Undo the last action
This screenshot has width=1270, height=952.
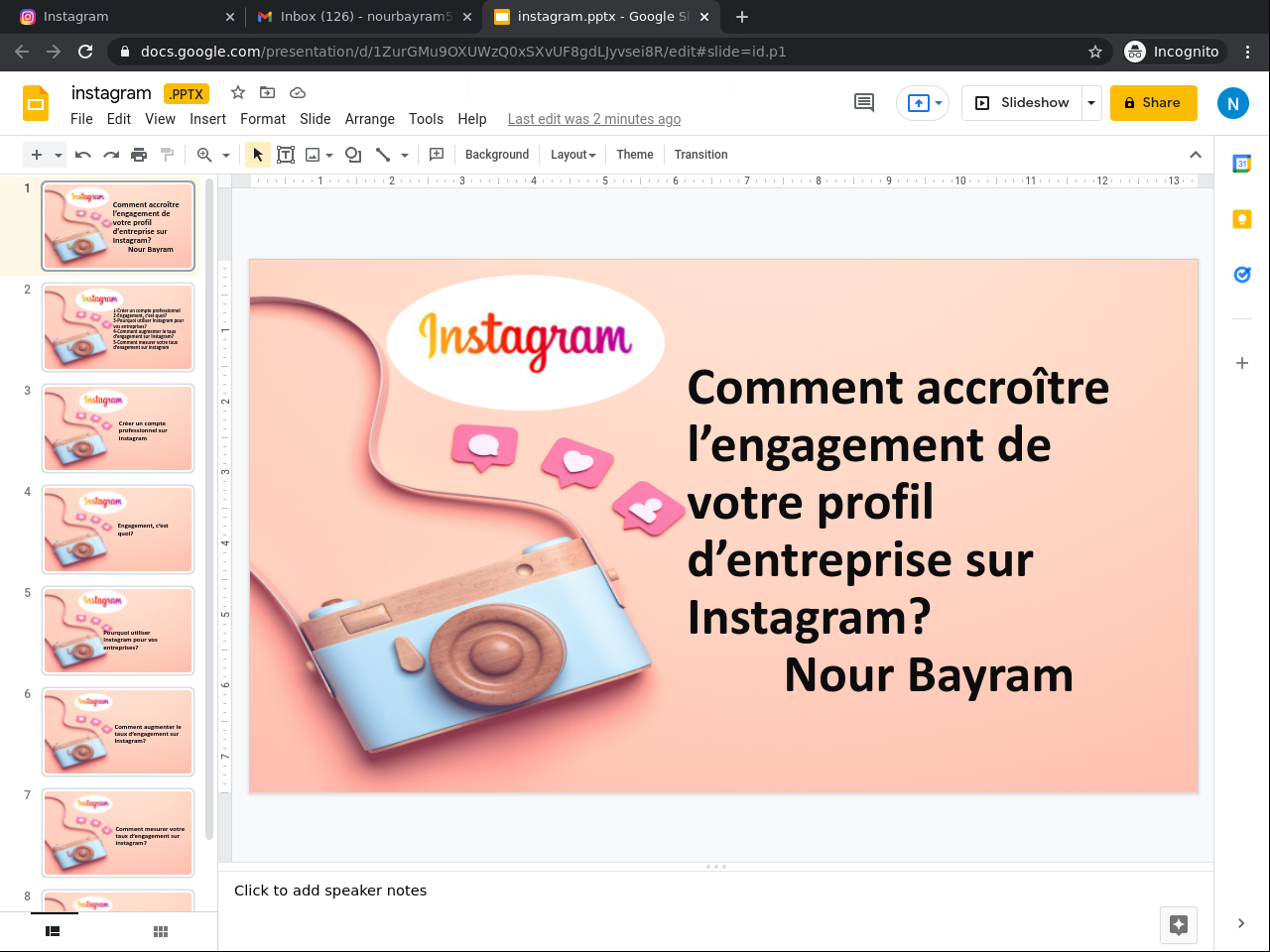point(83,155)
